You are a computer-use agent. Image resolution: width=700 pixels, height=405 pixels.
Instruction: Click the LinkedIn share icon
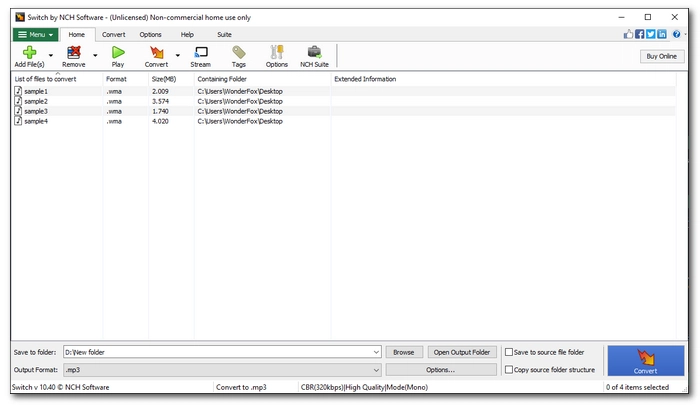coord(662,34)
